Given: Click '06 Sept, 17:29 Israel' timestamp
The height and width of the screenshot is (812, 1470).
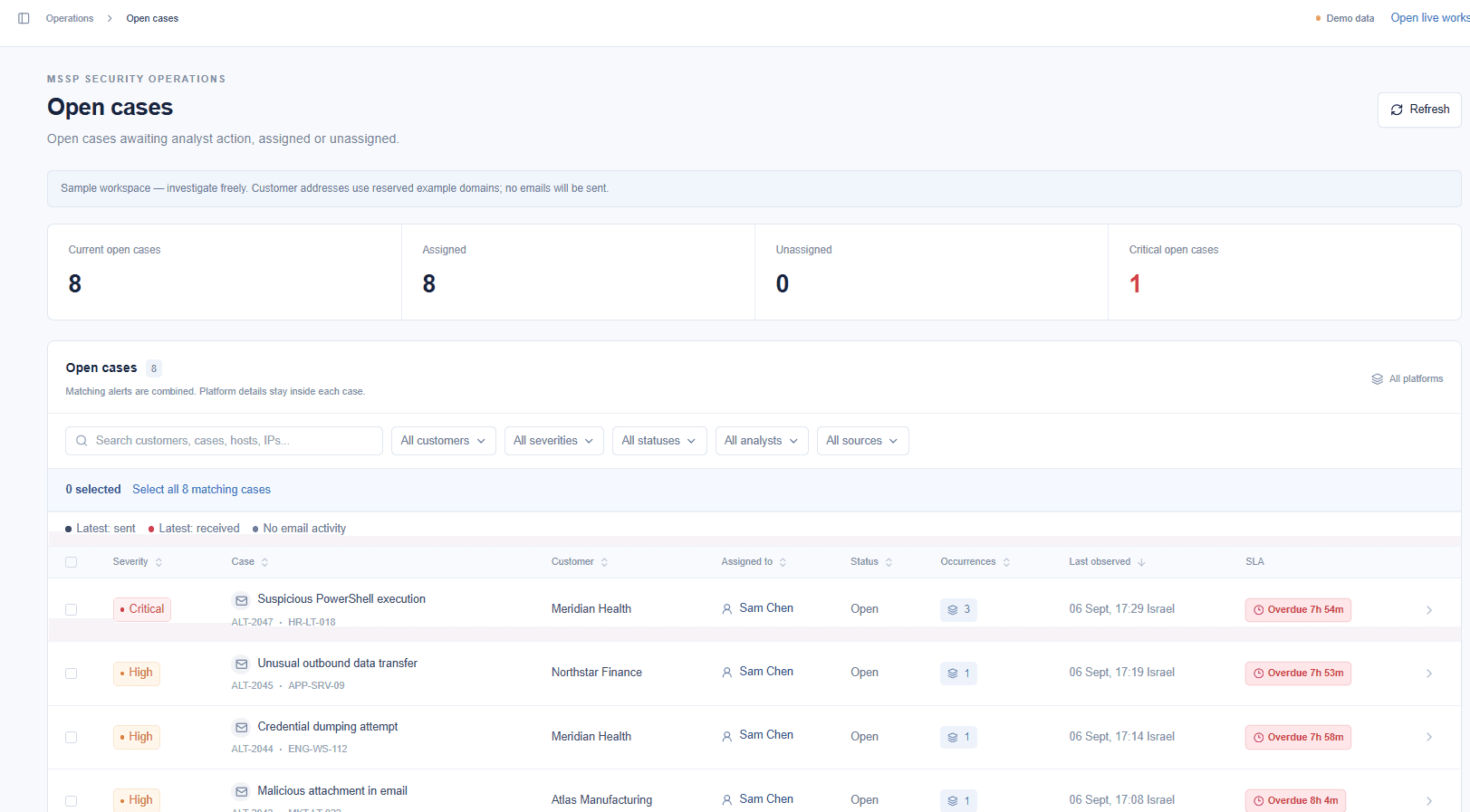Looking at the screenshot, I should [x=1121, y=609].
